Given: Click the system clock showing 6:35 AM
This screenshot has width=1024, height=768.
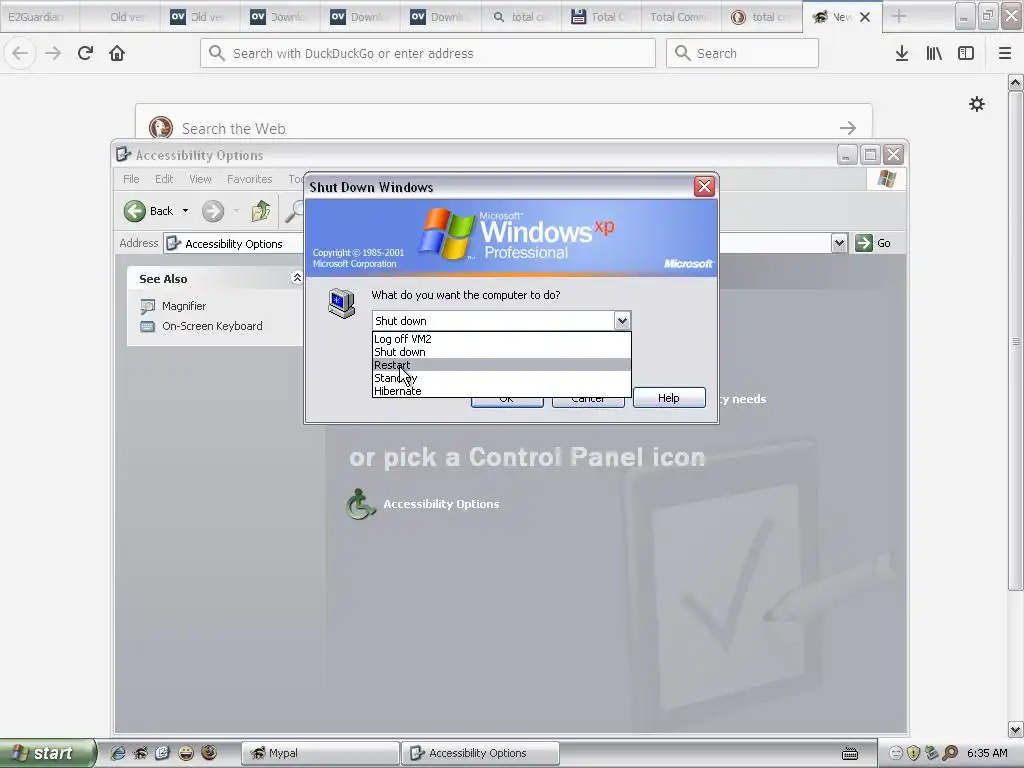Looking at the screenshot, I should (987, 753).
